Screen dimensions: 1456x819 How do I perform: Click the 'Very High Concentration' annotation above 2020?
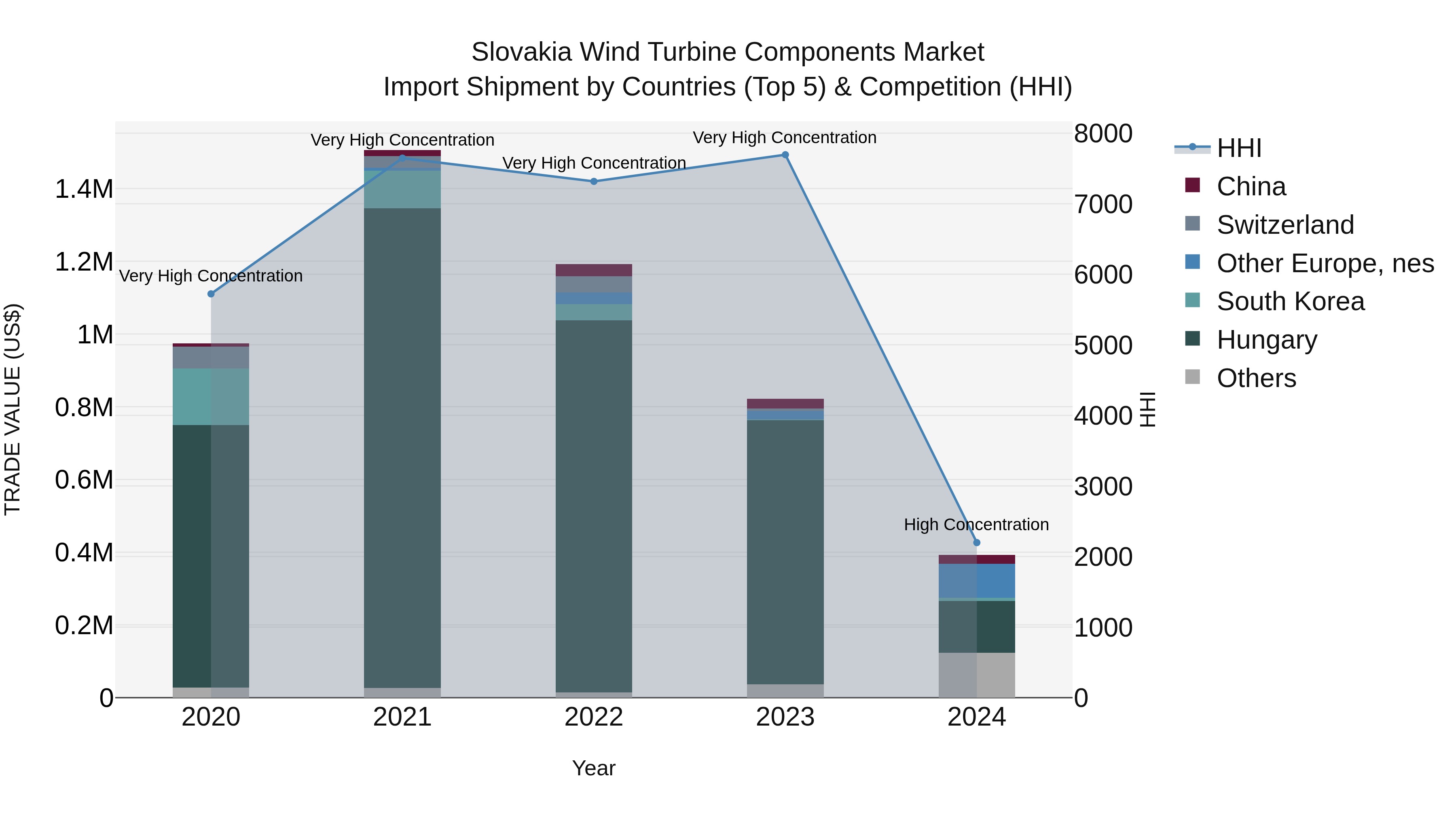211,276
